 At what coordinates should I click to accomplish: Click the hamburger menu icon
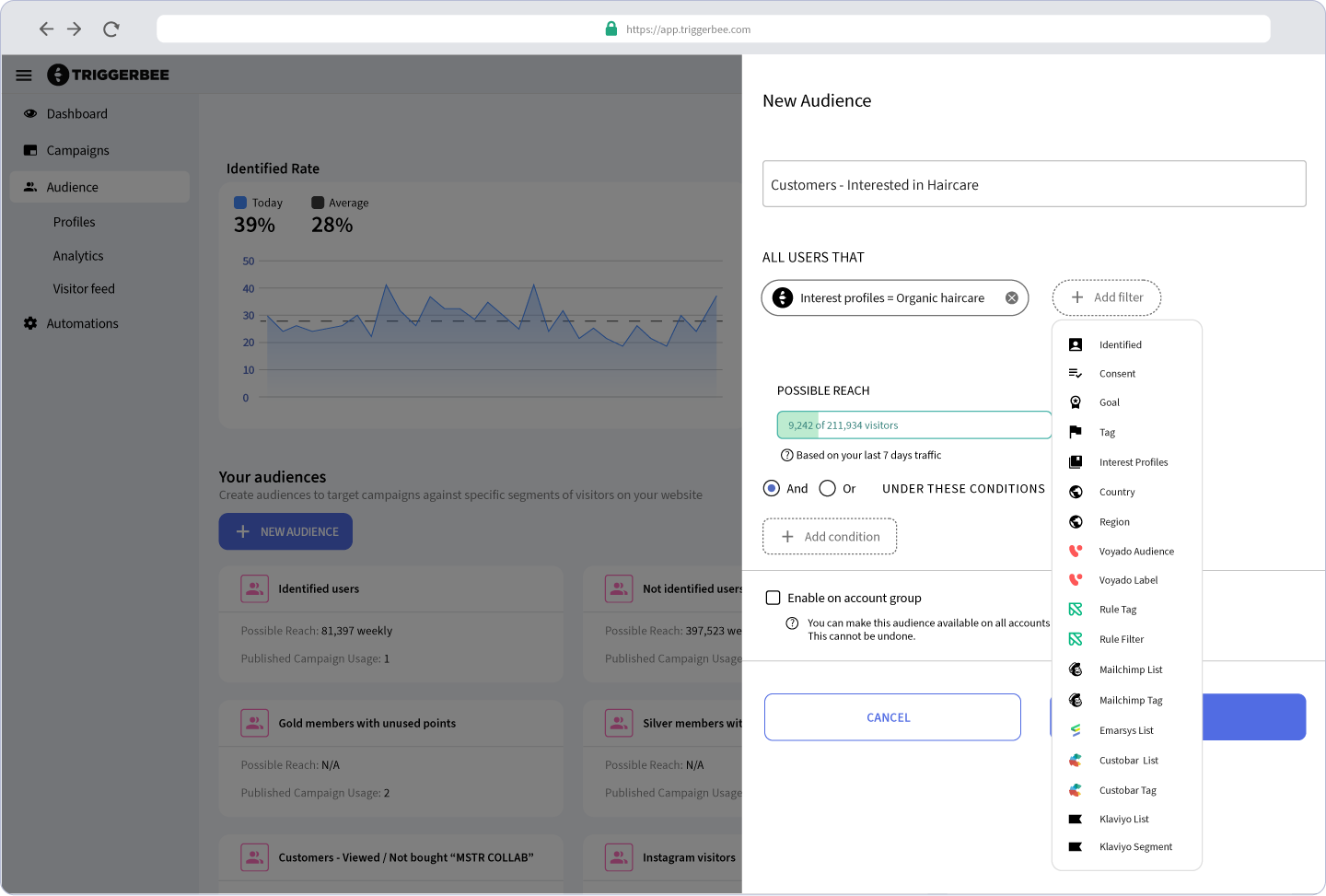[24, 76]
